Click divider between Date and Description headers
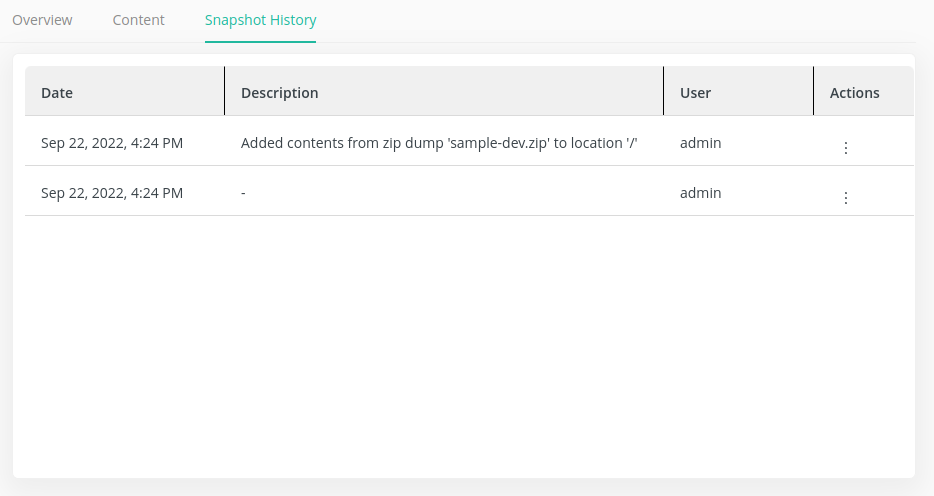 [x=224, y=91]
